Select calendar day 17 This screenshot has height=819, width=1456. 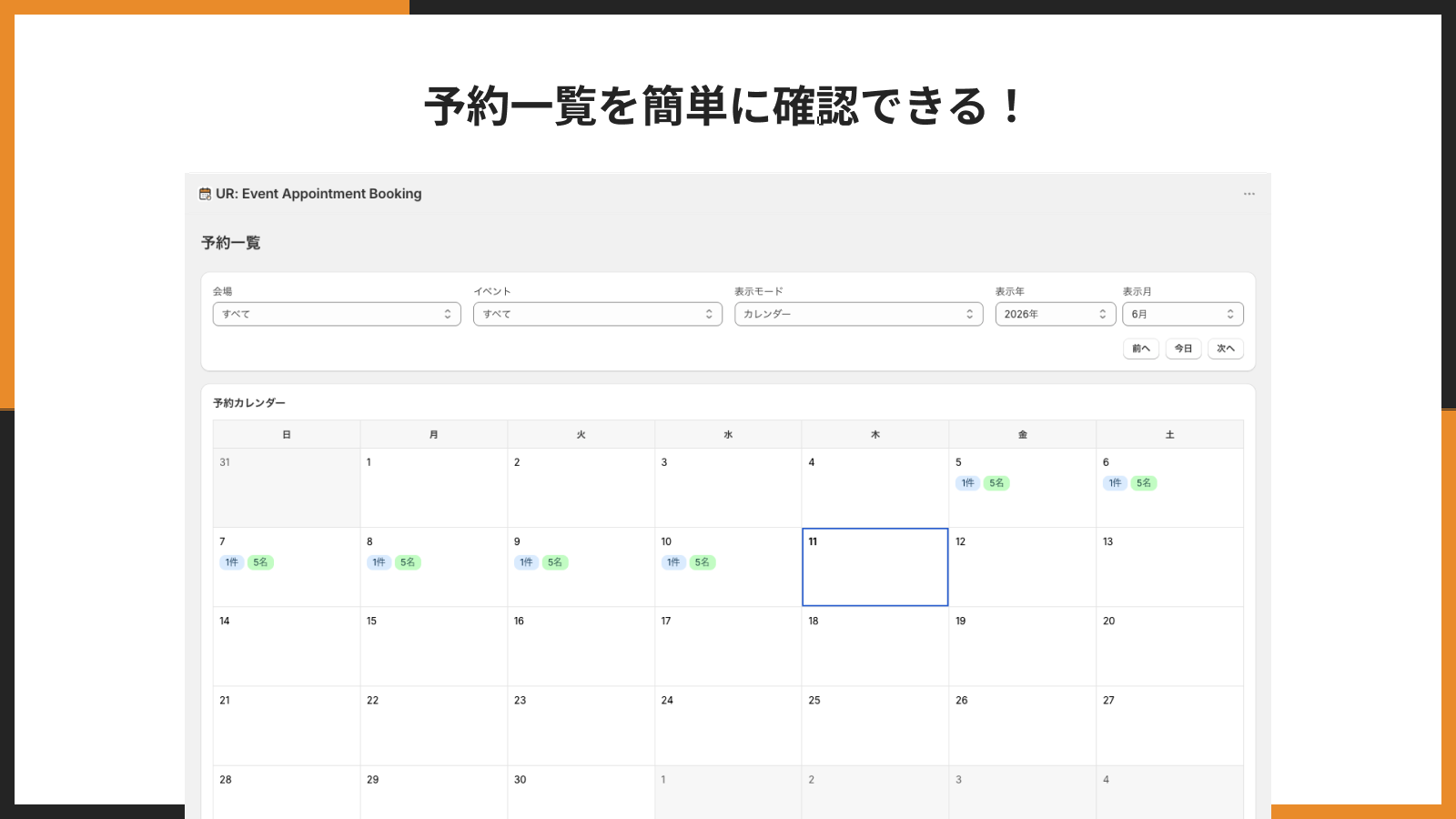click(x=728, y=646)
